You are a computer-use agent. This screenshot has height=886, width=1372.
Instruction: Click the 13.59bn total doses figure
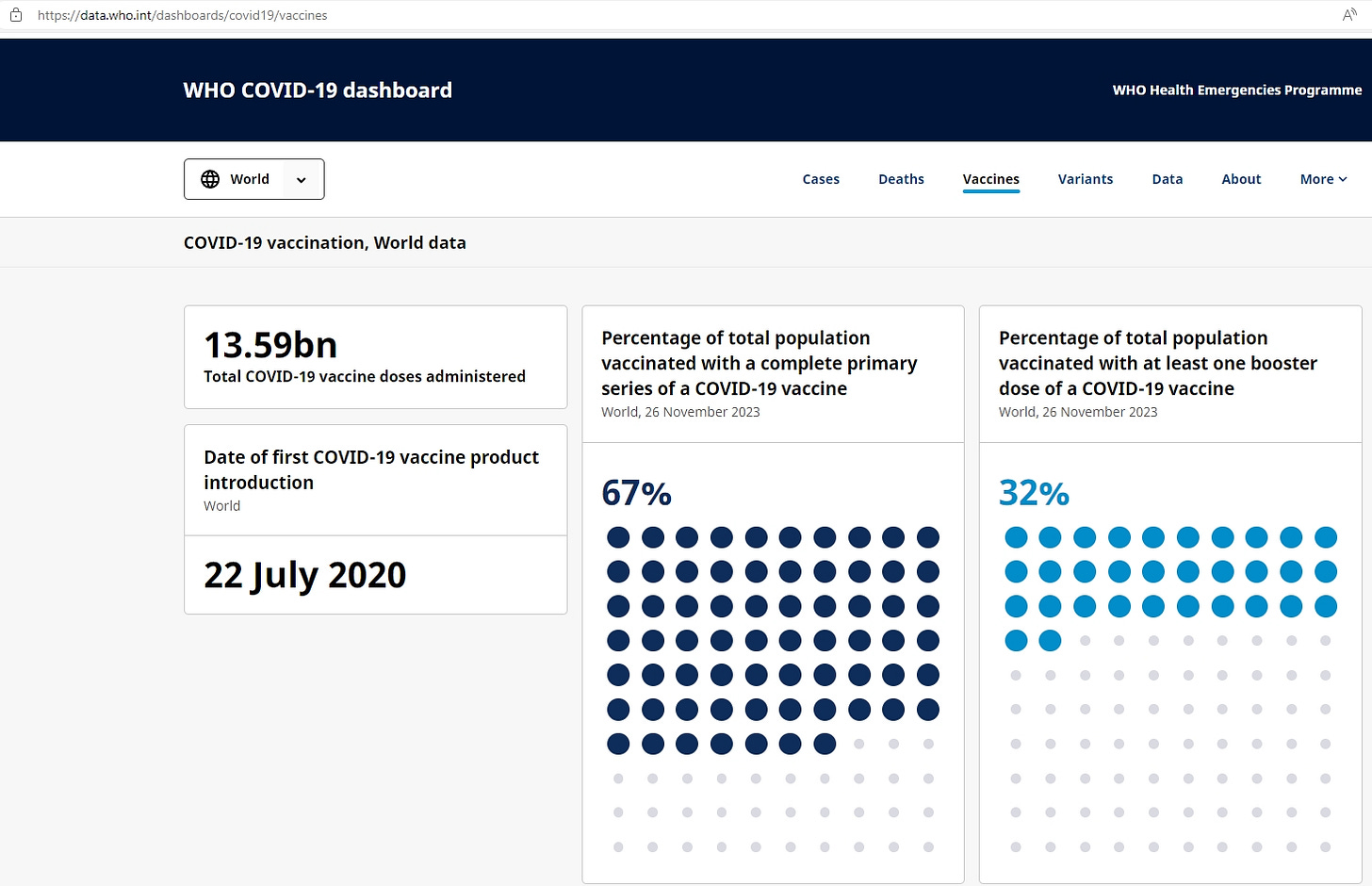click(x=270, y=345)
